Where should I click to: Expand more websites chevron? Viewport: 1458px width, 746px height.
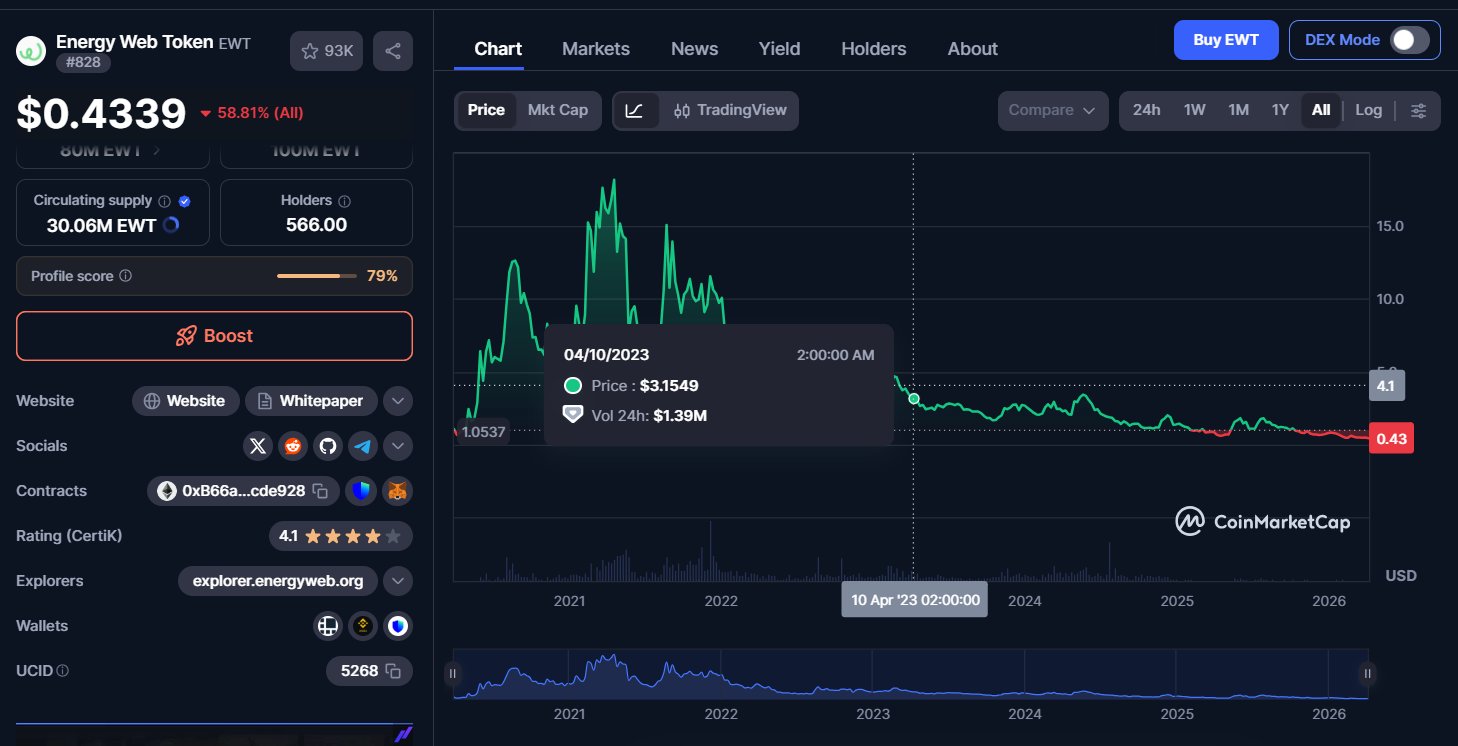coord(398,401)
